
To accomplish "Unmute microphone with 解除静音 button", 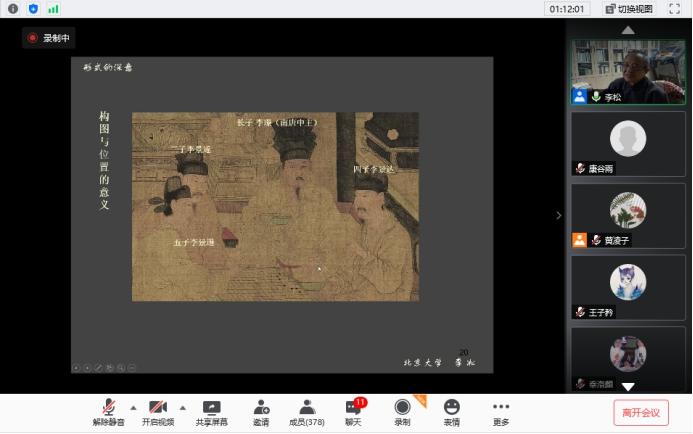I will pyautogui.click(x=109, y=412).
